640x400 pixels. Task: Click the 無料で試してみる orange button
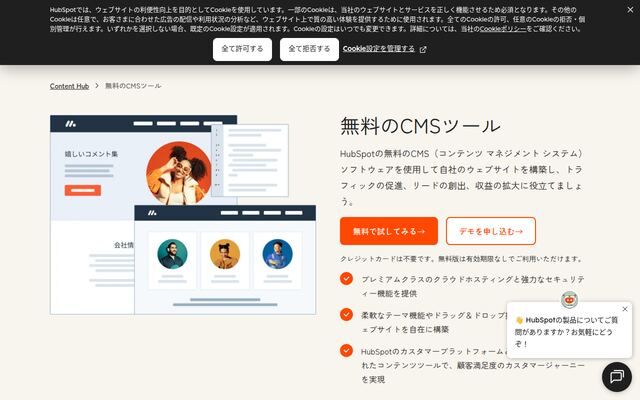tap(389, 231)
